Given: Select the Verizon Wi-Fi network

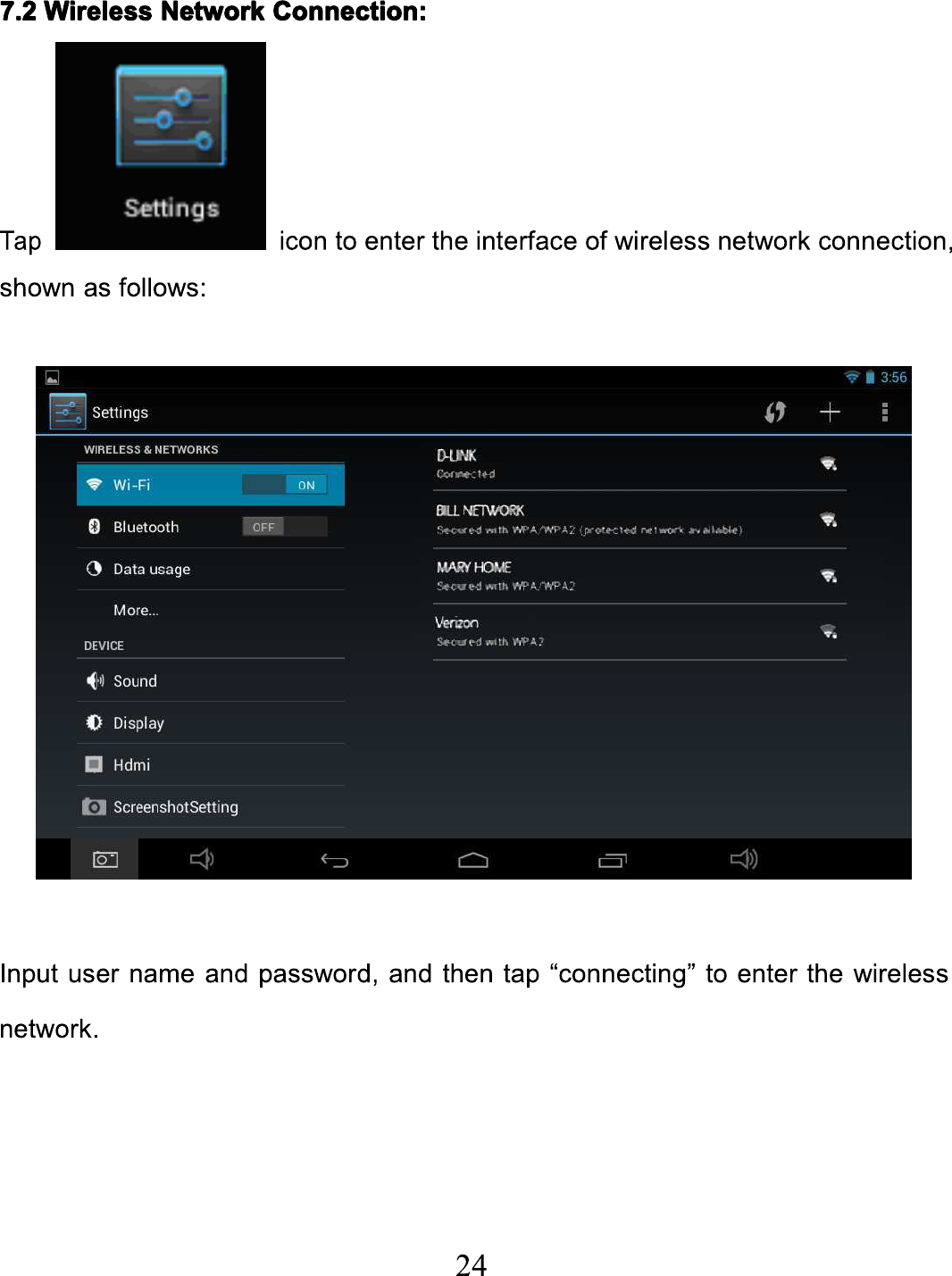Looking at the screenshot, I should [639, 632].
